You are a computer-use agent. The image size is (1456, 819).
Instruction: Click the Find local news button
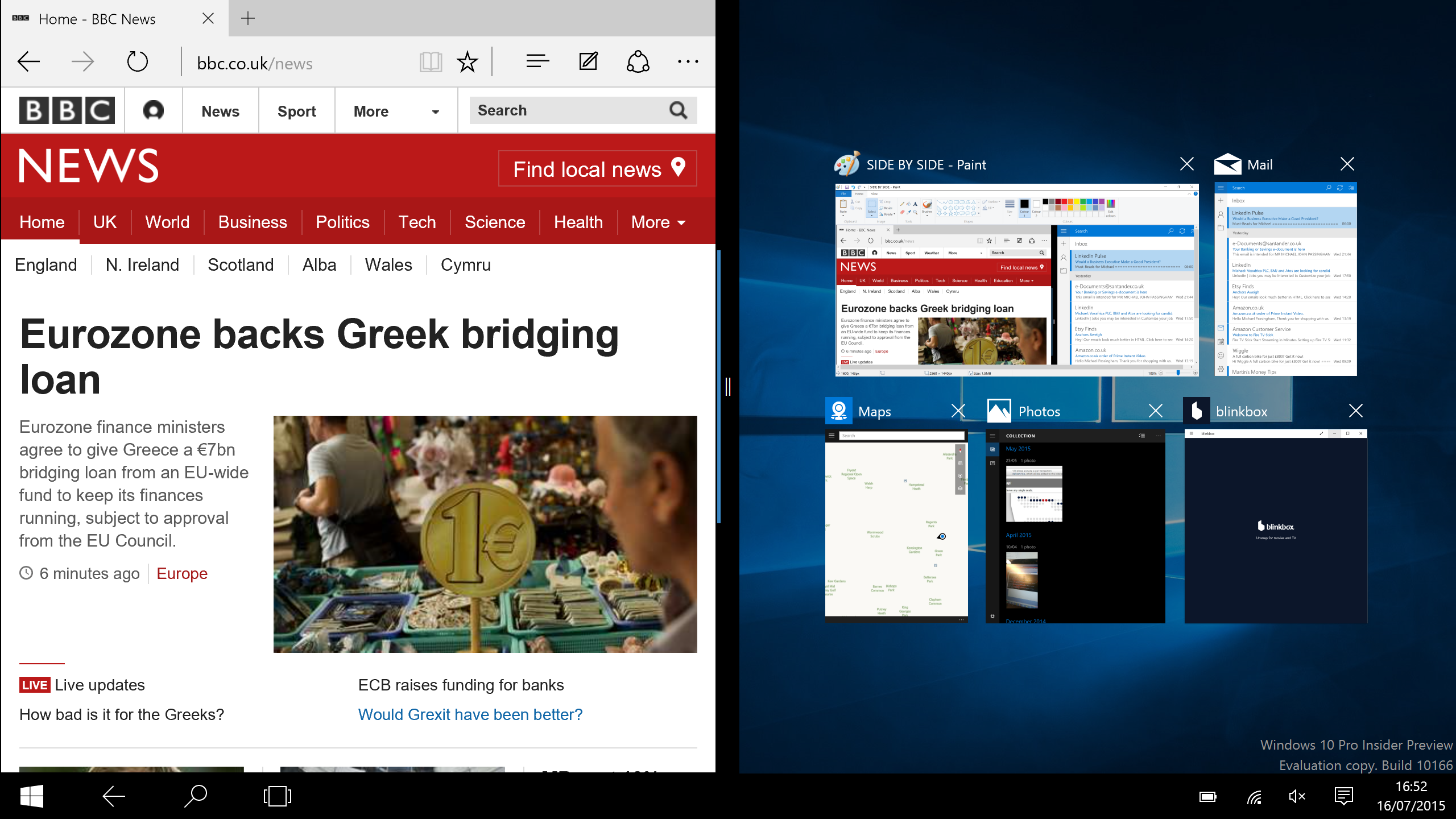(598, 168)
